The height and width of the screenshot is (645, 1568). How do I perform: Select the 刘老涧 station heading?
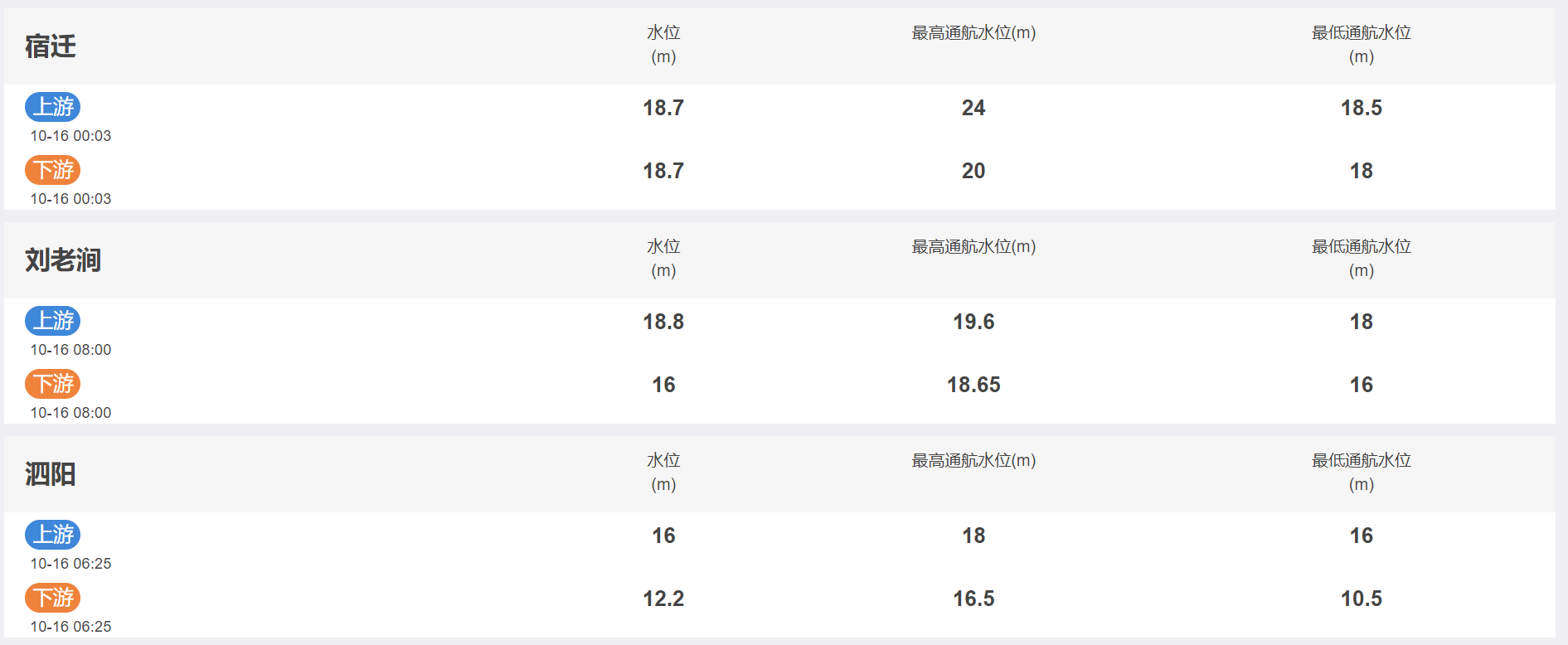point(63,260)
